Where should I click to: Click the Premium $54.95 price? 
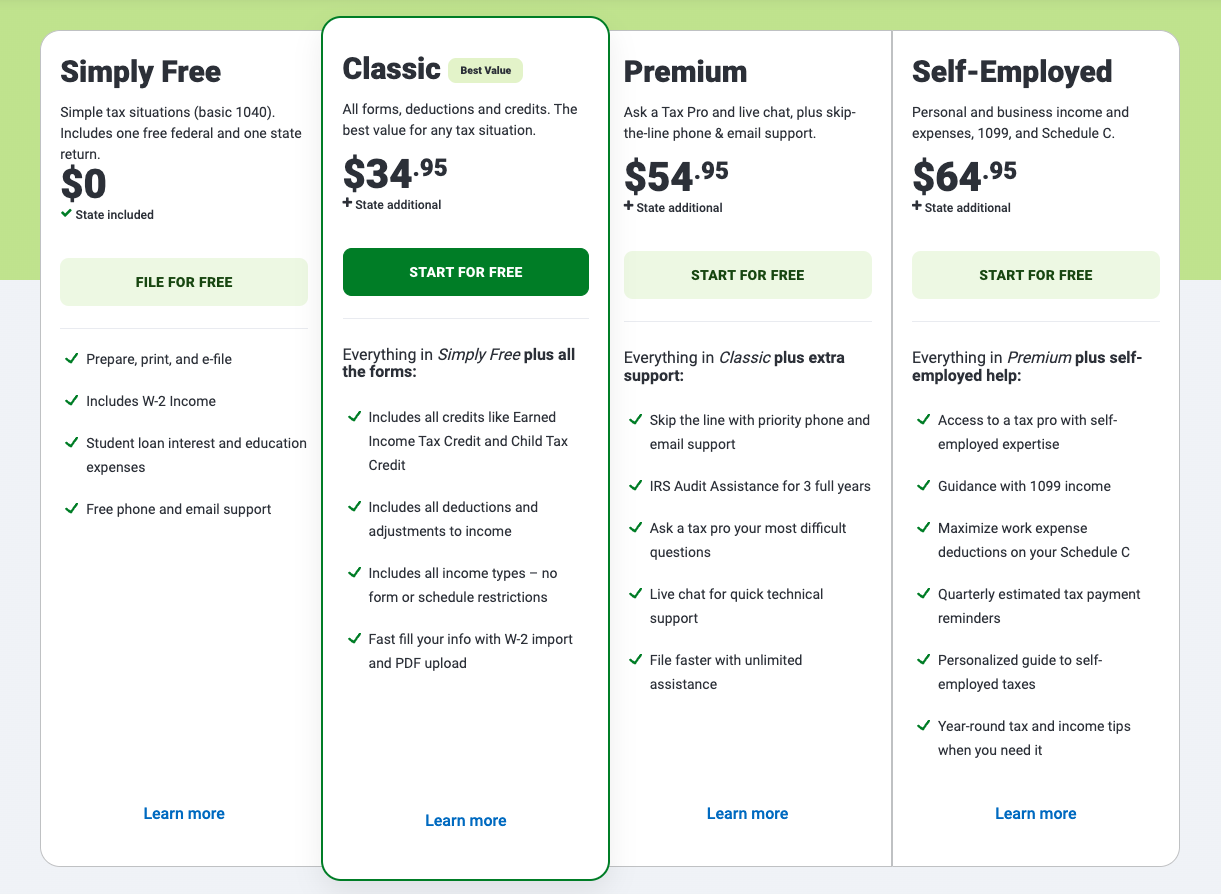coord(676,174)
